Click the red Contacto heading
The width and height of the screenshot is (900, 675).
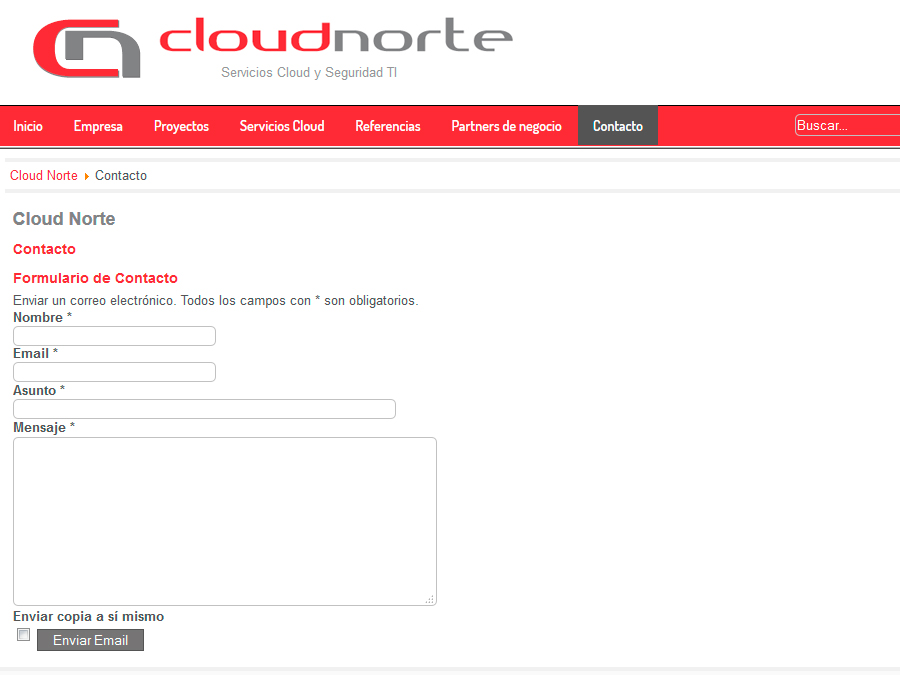click(44, 249)
